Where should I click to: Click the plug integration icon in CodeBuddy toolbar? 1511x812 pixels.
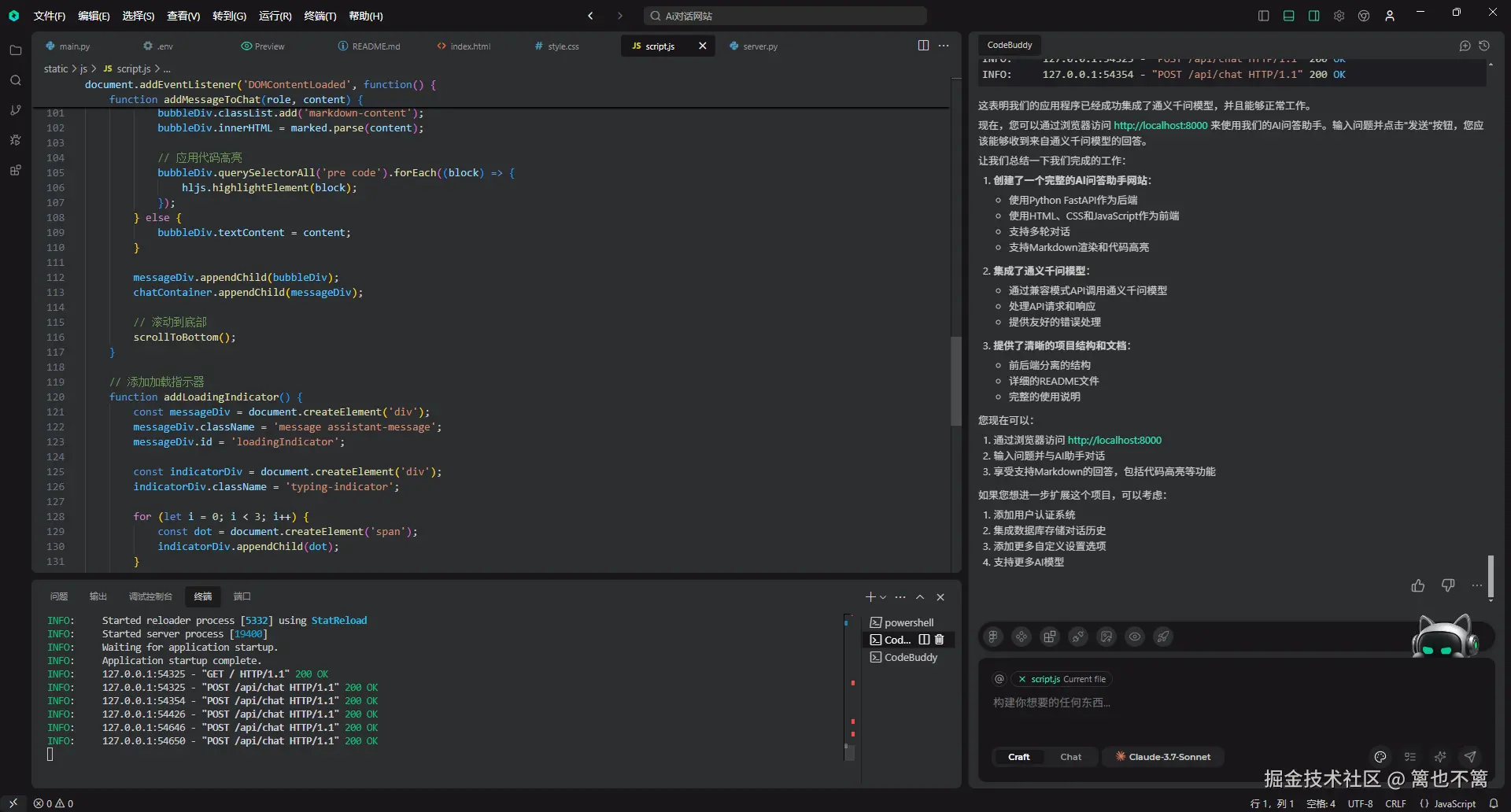coord(1078,637)
